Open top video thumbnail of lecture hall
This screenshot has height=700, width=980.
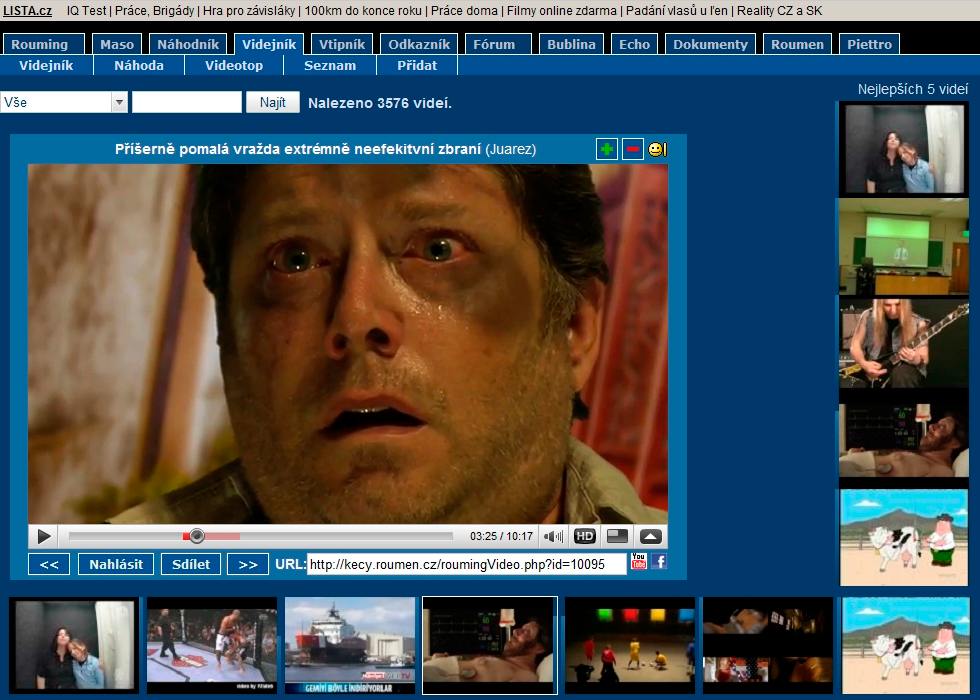904,247
